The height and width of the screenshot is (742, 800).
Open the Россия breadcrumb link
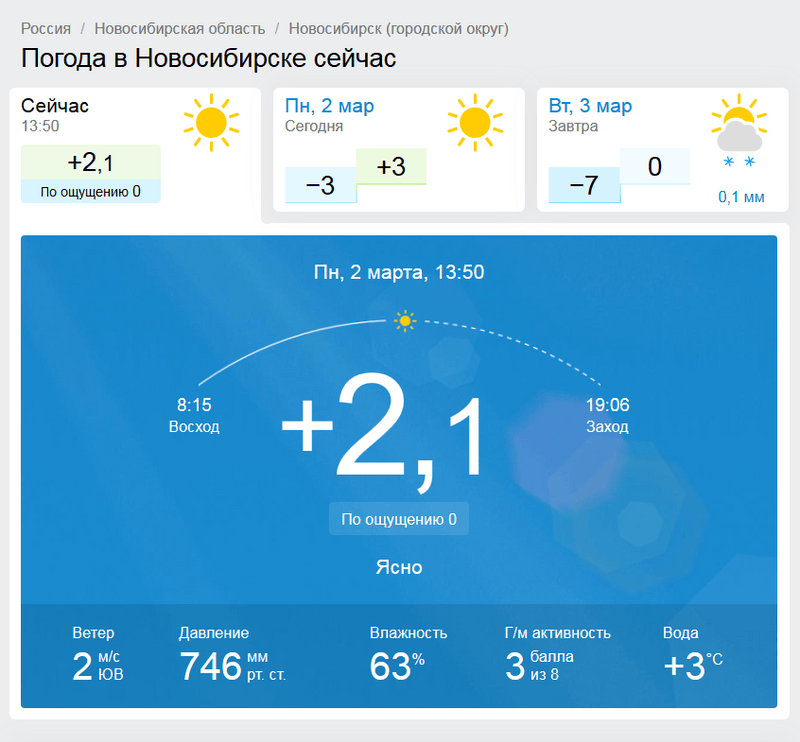45,29
